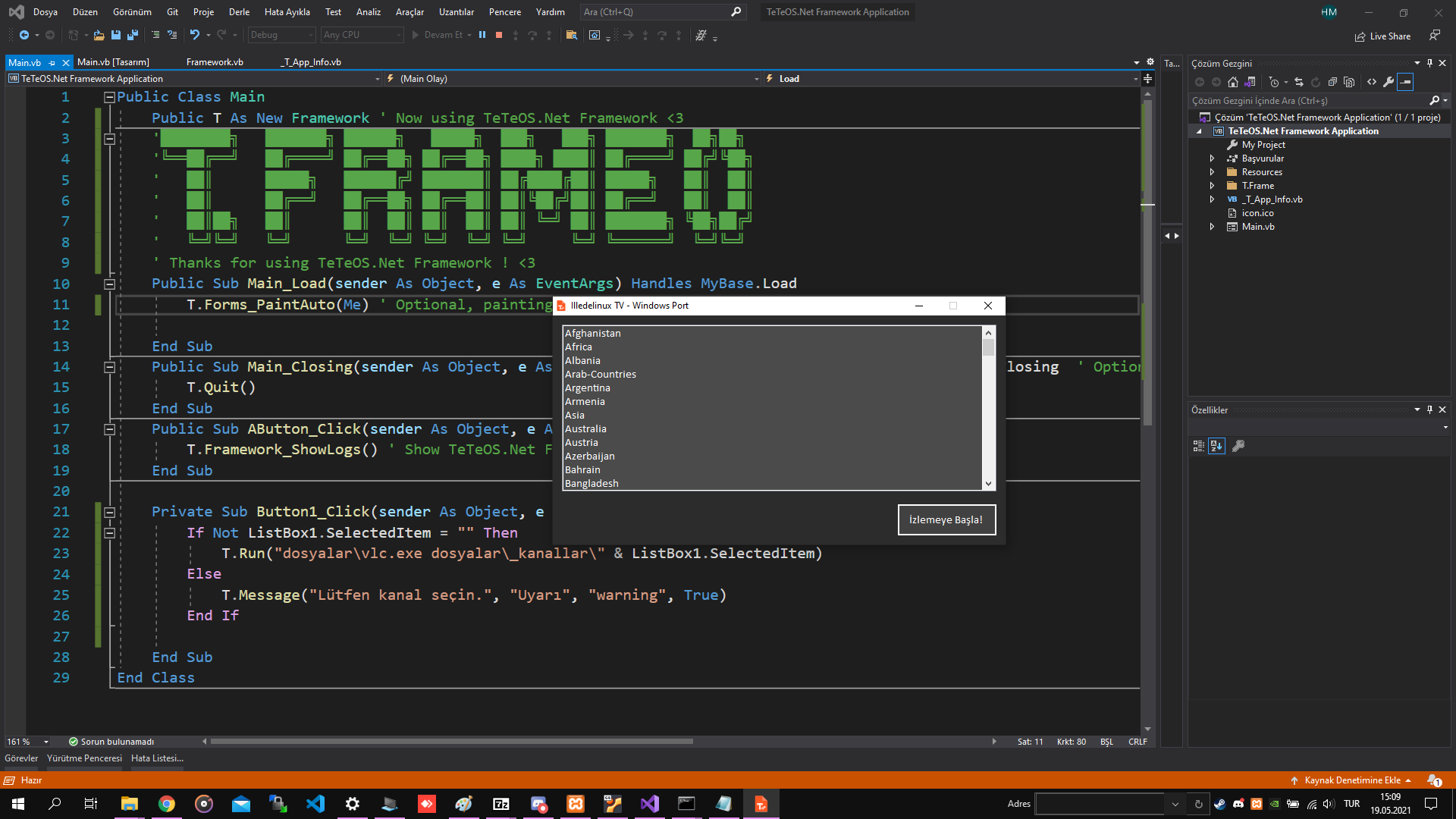
Task: Click the Save (floppy disk) toolbar icon
Action: click(116, 35)
